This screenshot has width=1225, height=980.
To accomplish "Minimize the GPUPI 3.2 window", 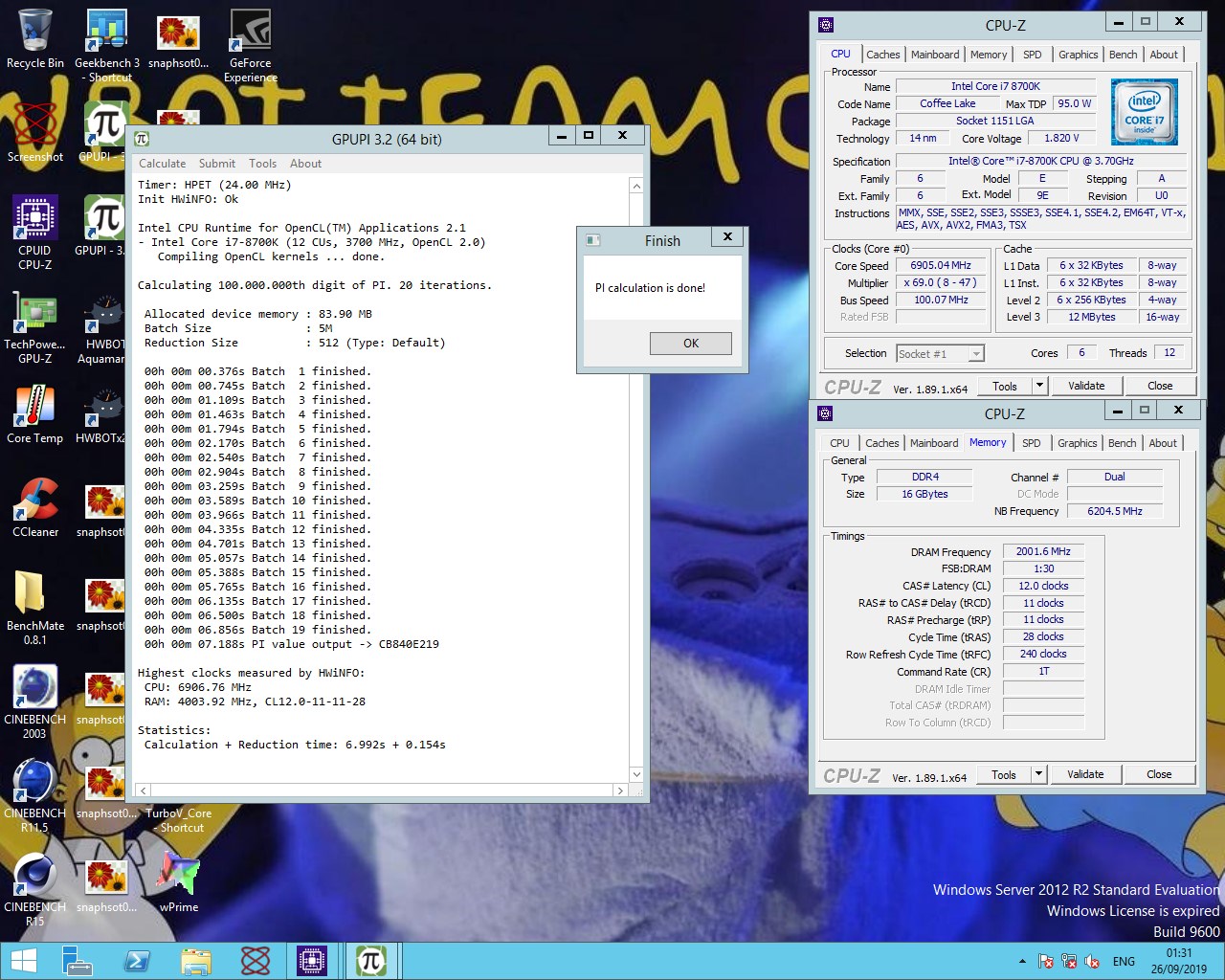I will pos(562,136).
